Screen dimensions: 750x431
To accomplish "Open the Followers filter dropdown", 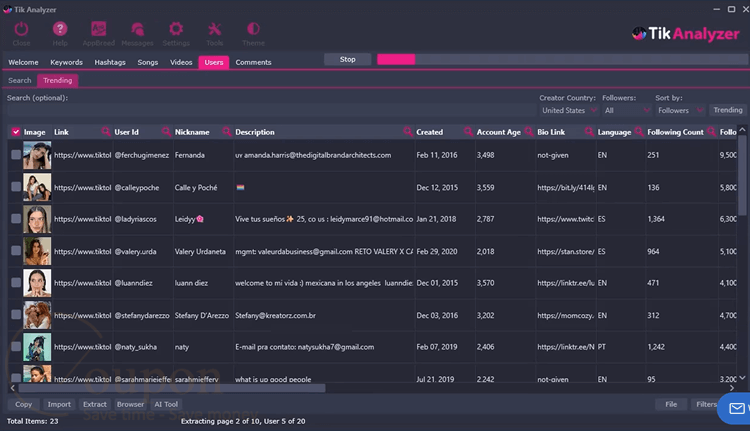I will coord(627,110).
